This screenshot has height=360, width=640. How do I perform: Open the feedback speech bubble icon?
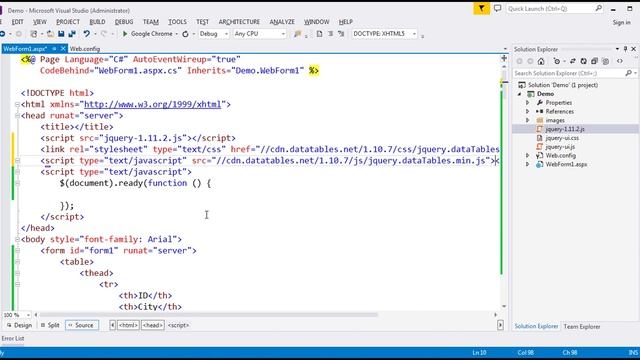(x=498, y=8)
